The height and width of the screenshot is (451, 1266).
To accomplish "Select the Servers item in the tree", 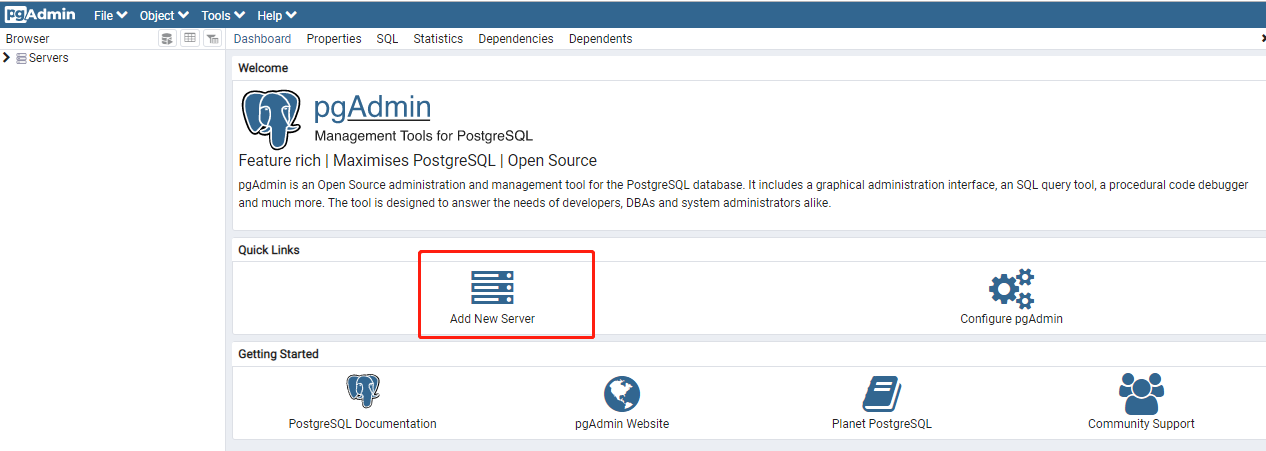I will click(x=48, y=58).
